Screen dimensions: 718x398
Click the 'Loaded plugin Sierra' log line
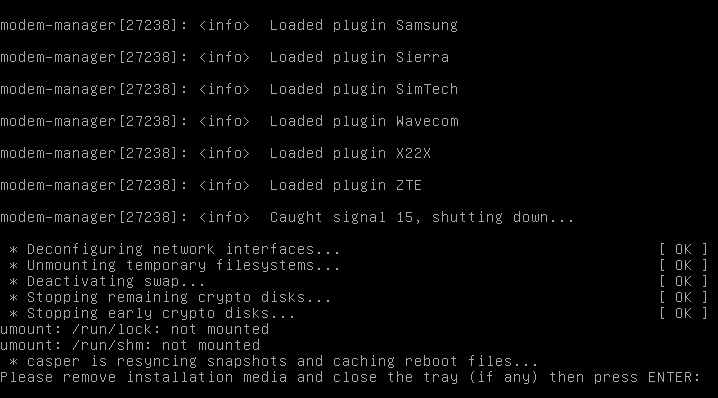pyautogui.click(x=224, y=57)
